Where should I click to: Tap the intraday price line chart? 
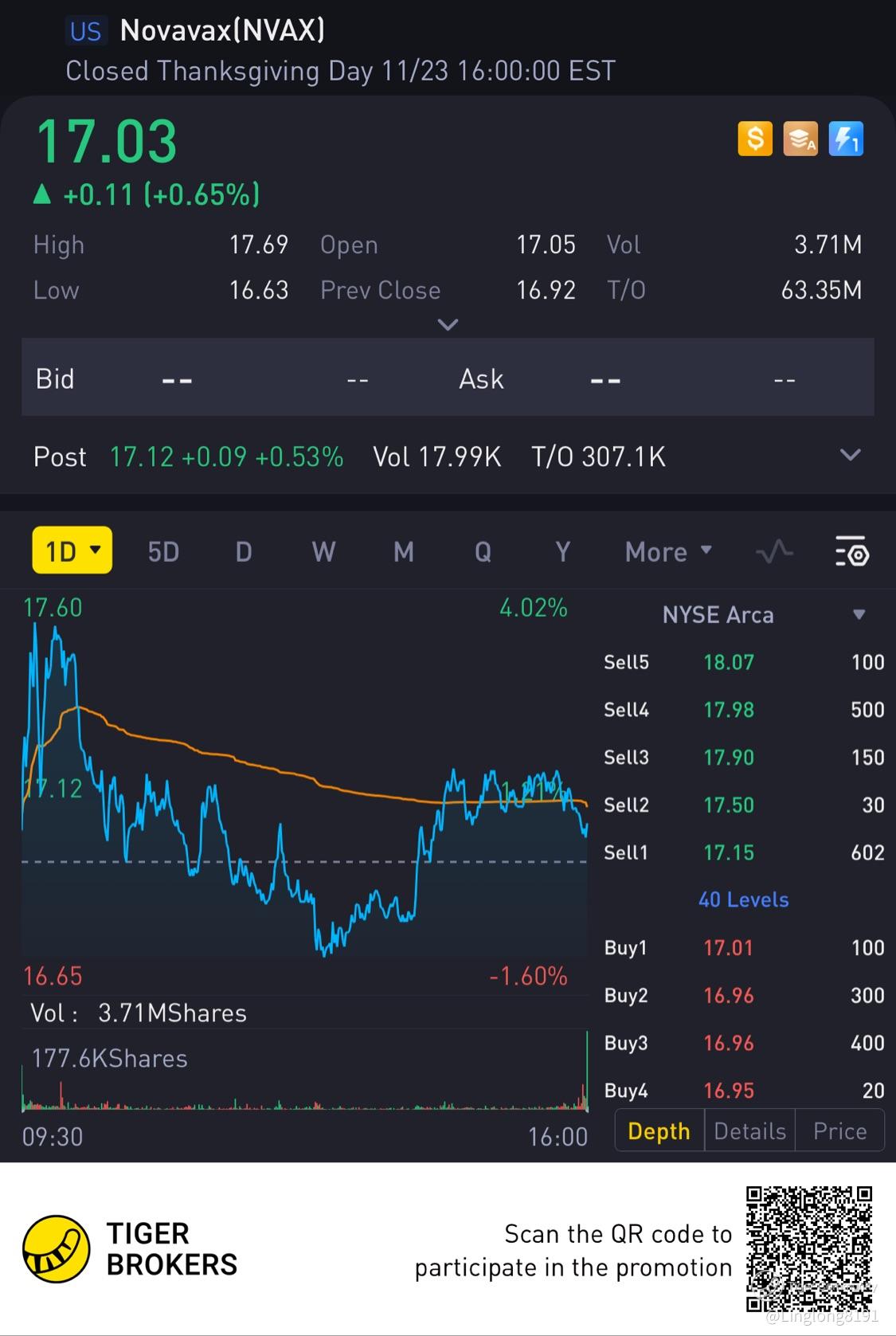pos(304,789)
